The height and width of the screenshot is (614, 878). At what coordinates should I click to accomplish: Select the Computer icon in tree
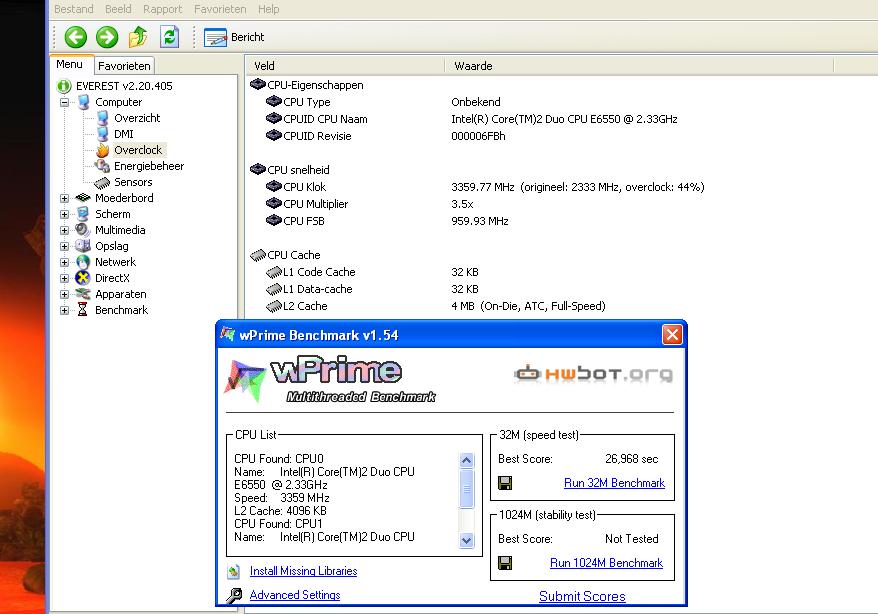point(83,102)
